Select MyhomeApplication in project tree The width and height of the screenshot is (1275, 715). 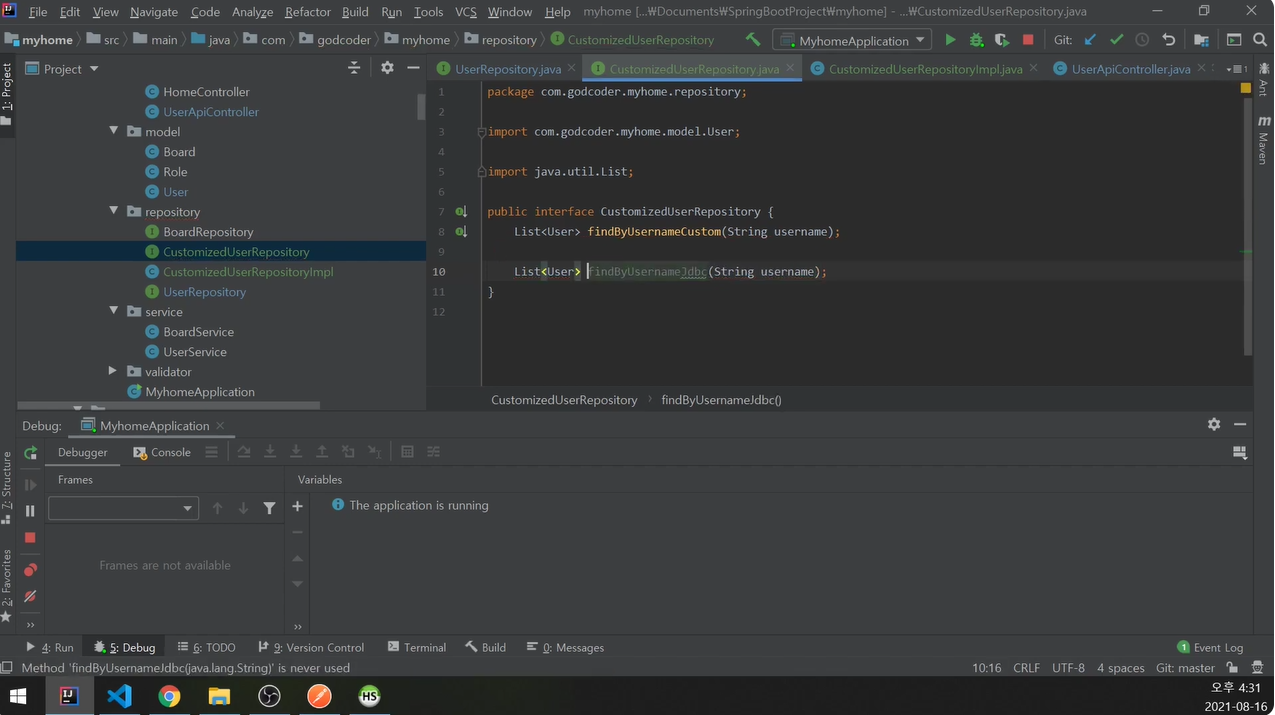click(x=200, y=391)
